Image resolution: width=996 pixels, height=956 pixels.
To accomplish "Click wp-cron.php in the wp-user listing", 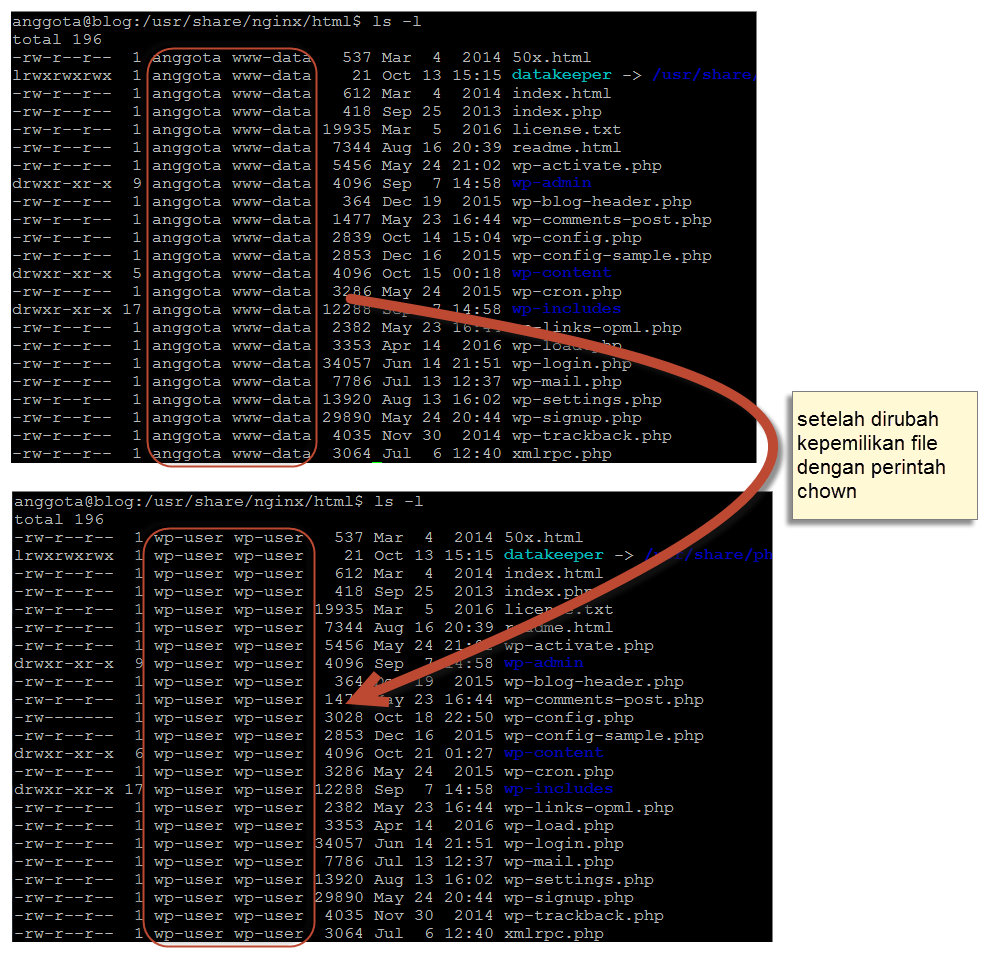I will coord(558,771).
